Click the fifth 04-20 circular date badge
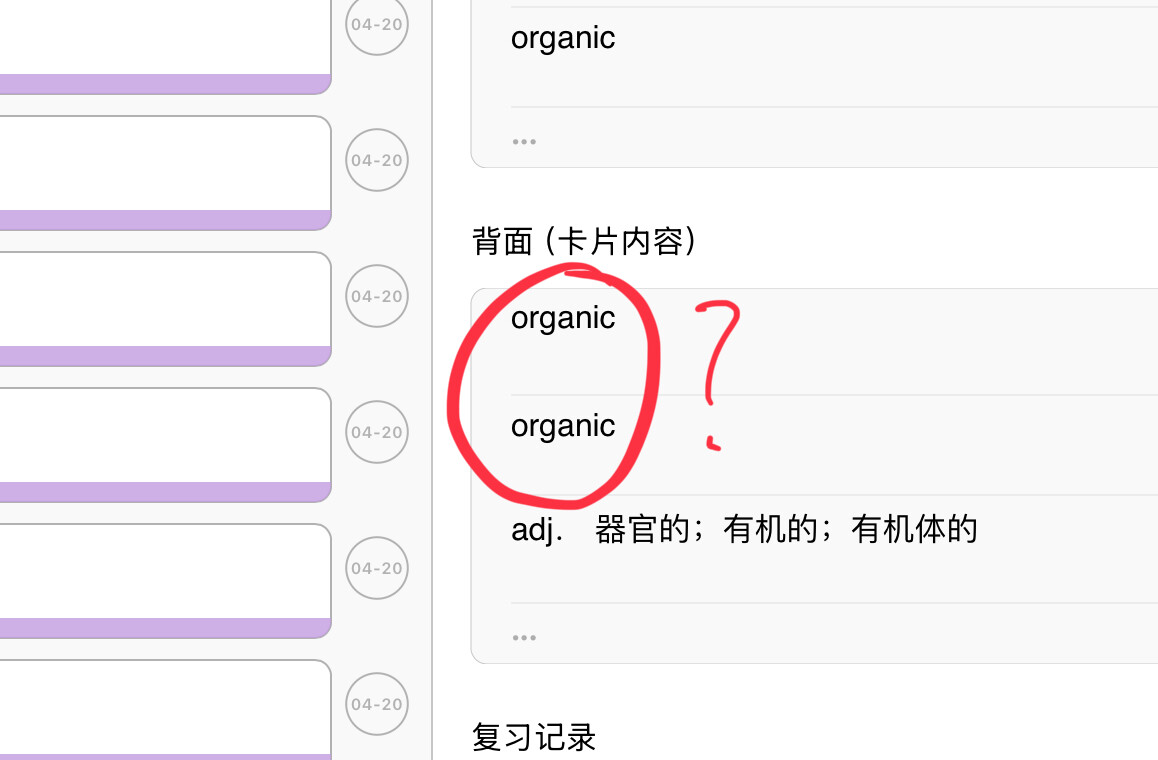The width and height of the screenshot is (1158, 760). click(377, 568)
